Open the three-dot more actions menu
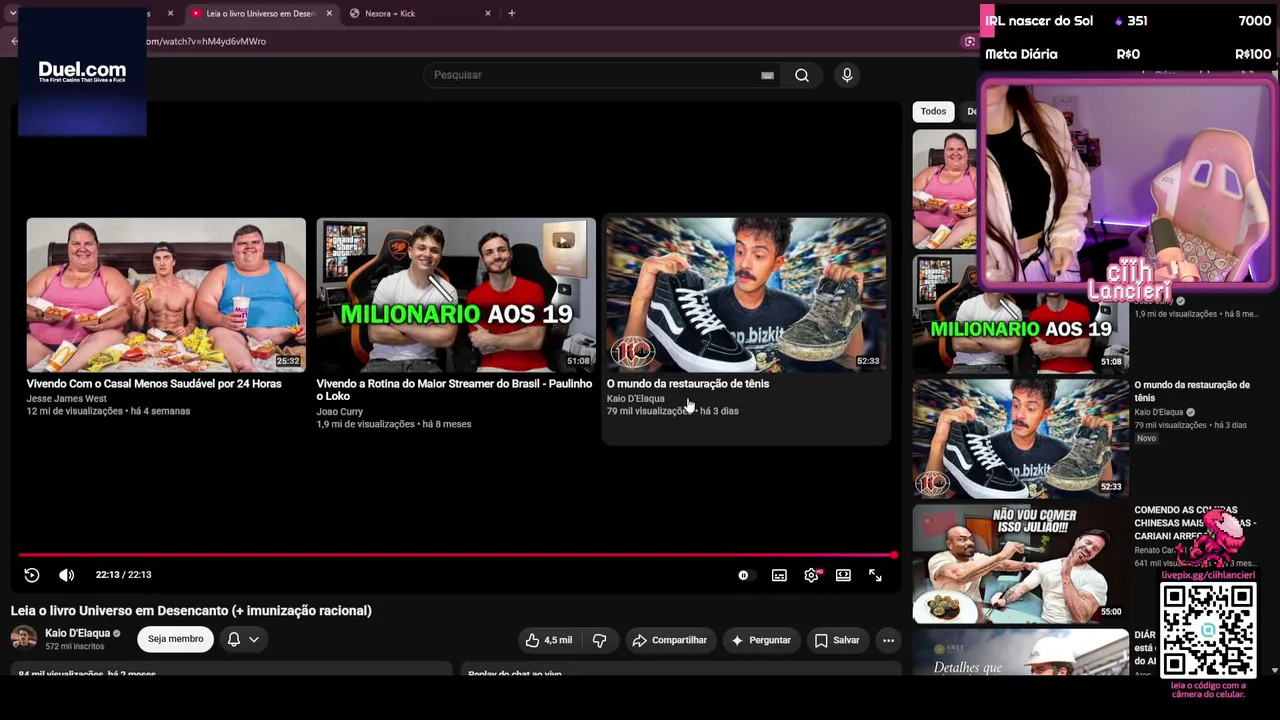The image size is (1280, 720). [x=888, y=640]
